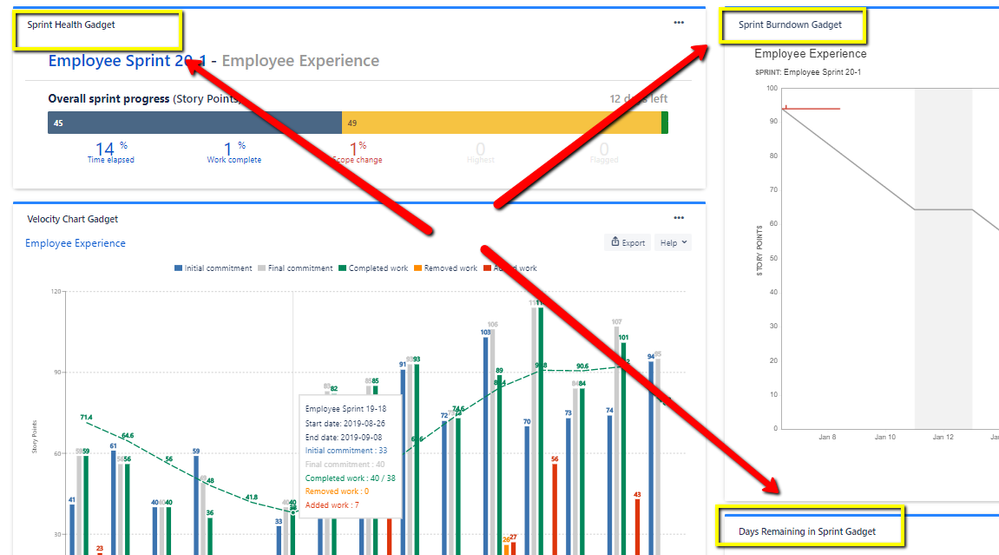Click the 14% Time elapsed metric

(x=110, y=152)
